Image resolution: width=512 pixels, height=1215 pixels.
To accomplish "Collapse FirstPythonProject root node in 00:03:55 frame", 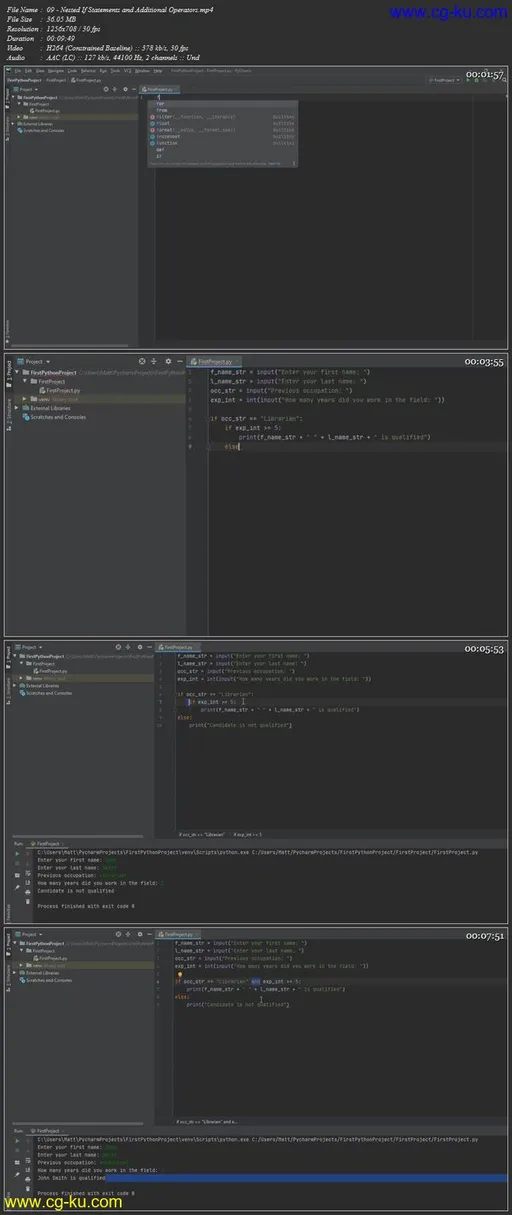I will click(19, 373).
